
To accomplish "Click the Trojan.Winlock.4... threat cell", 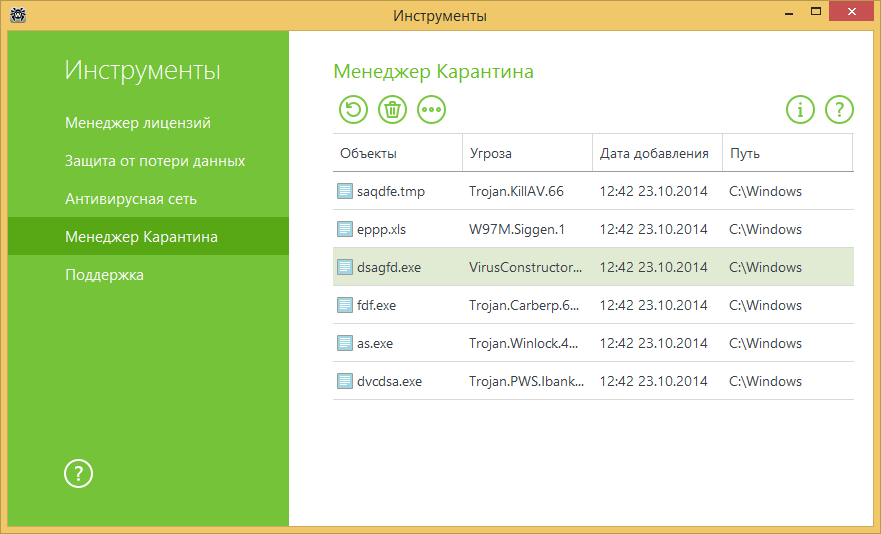I will (x=524, y=343).
